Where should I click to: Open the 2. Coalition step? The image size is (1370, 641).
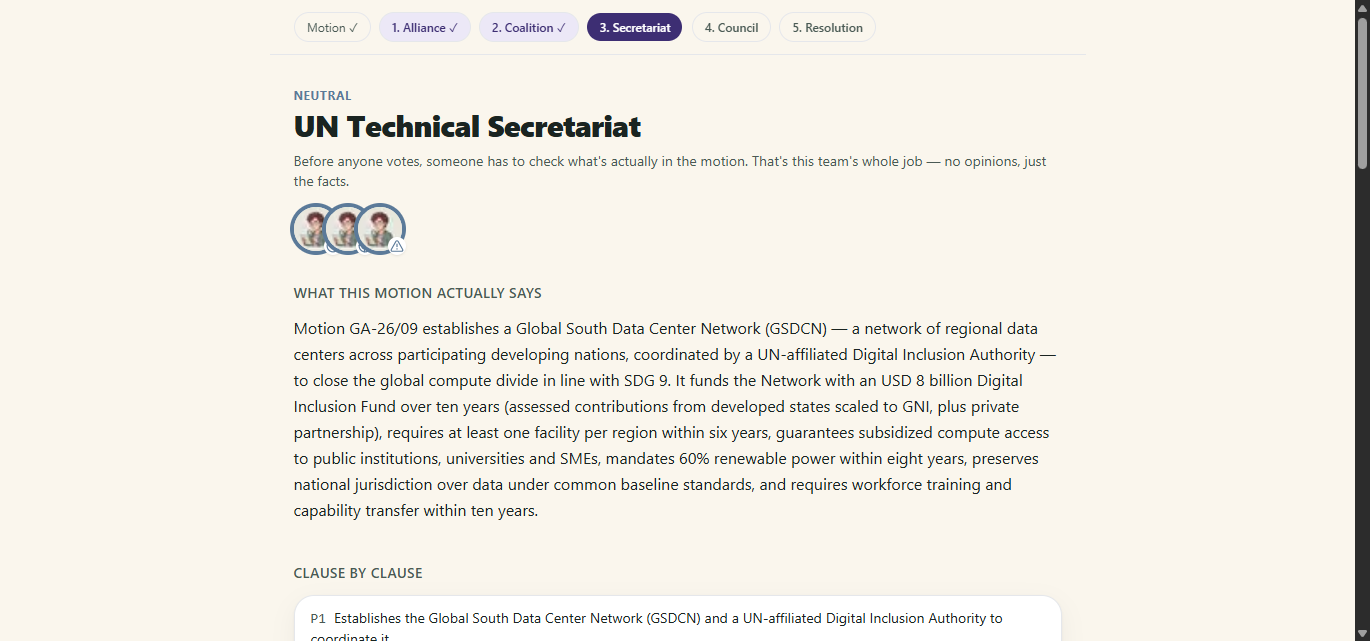(x=529, y=27)
